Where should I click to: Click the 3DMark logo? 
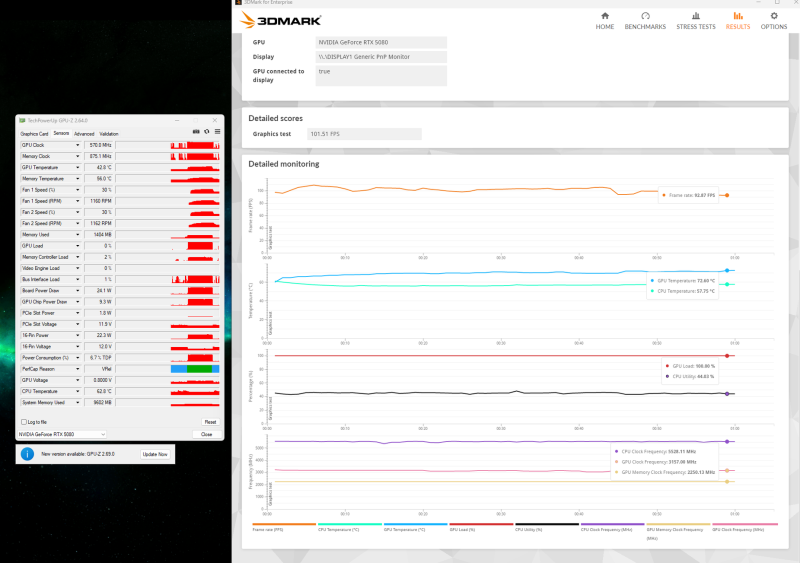point(280,20)
